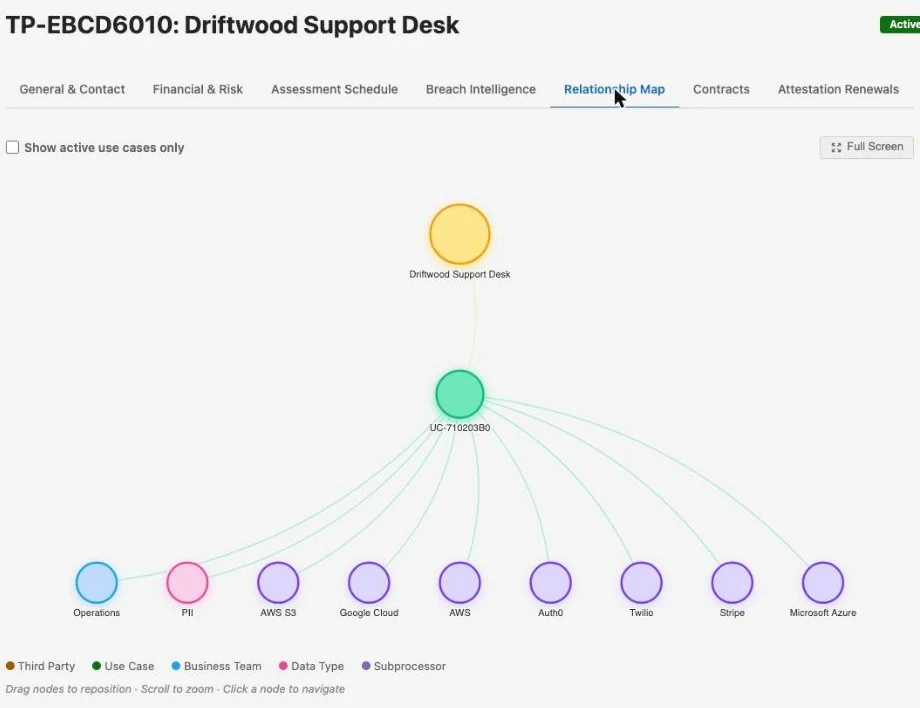The image size is (920, 708).
Task: Select the AWS S3 subprocessor node
Action: [x=278, y=582]
